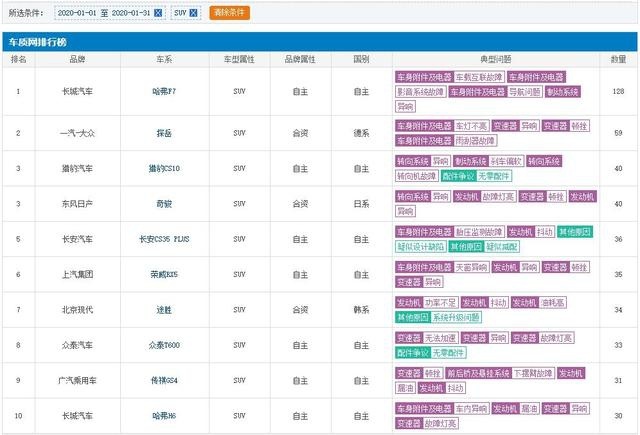Click the 车型属性 column header

pos(239,60)
